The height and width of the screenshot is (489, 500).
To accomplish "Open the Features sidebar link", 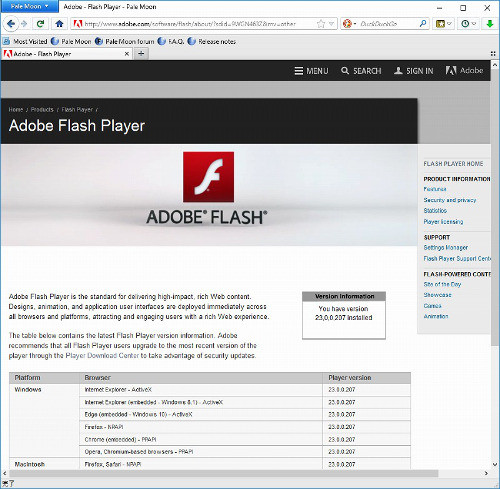I will coord(435,189).
